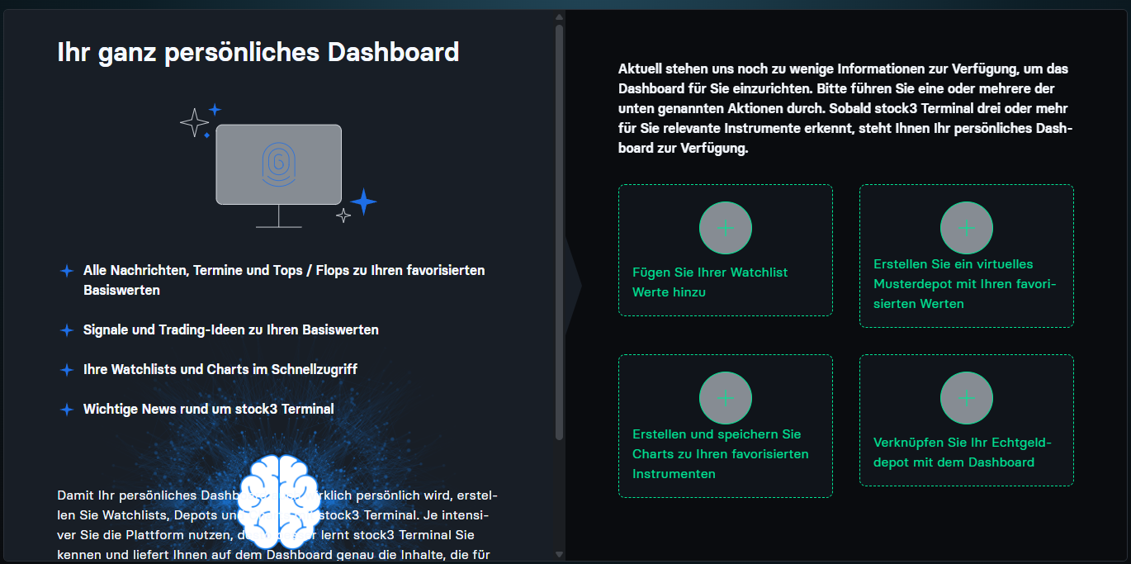Click the white brain icon
The height and width of the screenshot is (564, 1131).
tap(278, 501)
